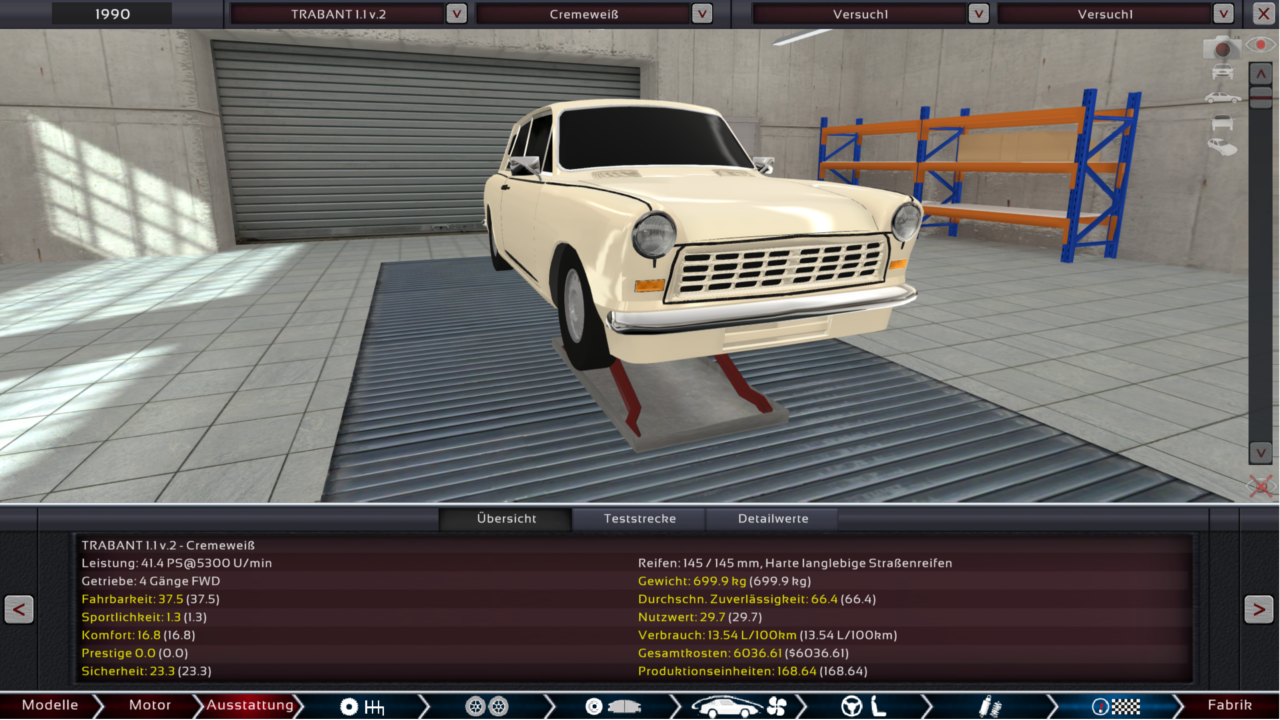This screenshot has width=1280, height=720.
Task: Switch to the Teststrecke tab
Action: pos(639,519)
